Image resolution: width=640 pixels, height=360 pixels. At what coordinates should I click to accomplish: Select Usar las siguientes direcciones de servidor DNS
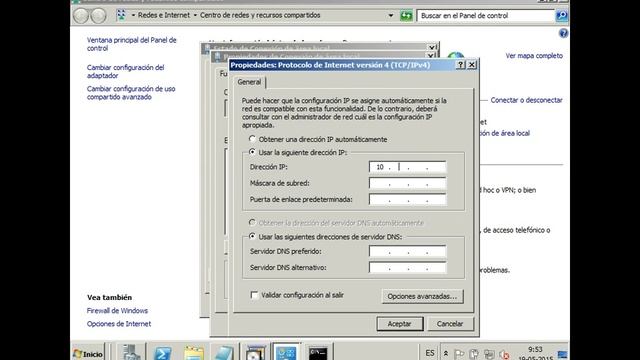252,236
